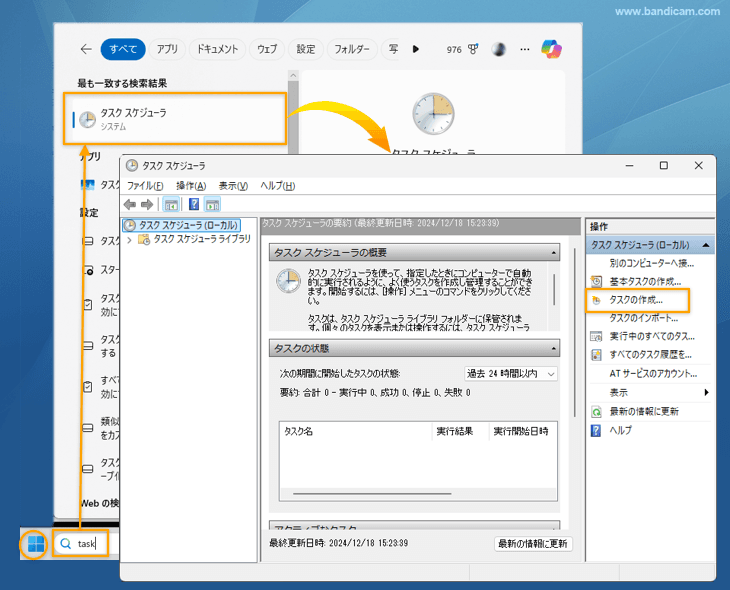The image size is (730, 590).
Task: Click タスクの作成... action
Action: [636, 300]
